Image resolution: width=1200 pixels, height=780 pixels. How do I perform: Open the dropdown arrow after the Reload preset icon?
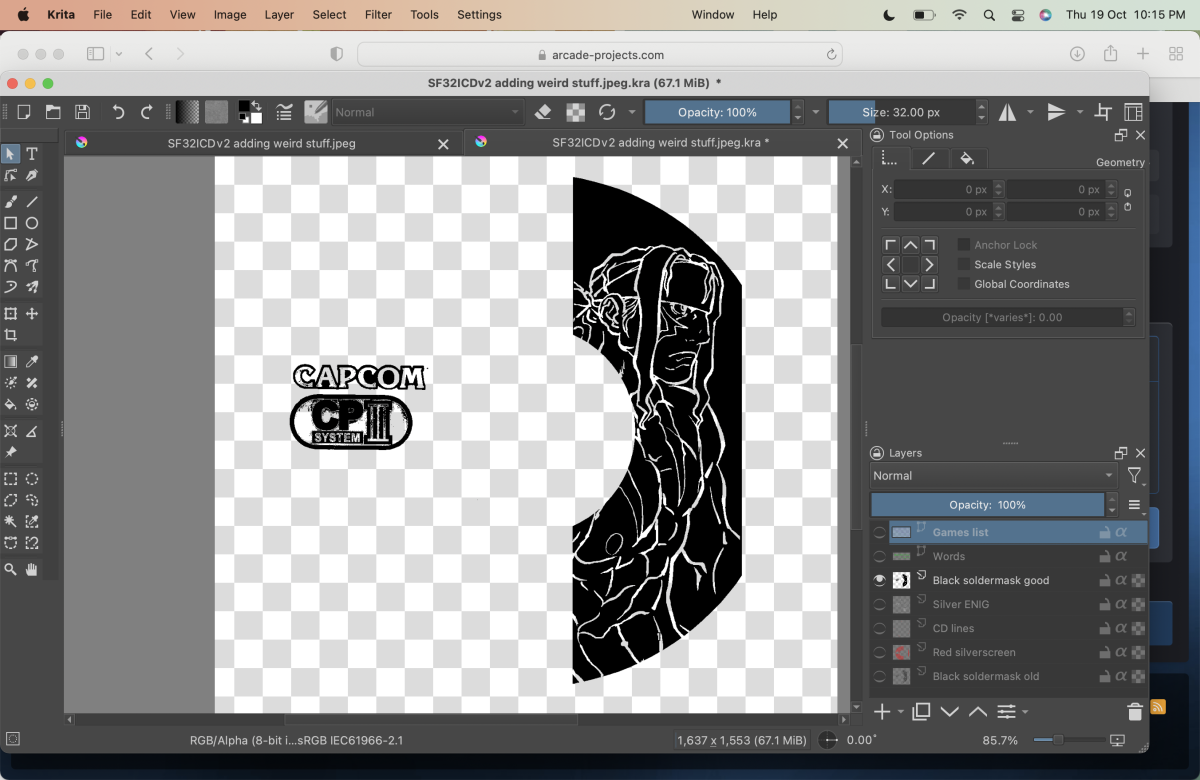[632, 112]
